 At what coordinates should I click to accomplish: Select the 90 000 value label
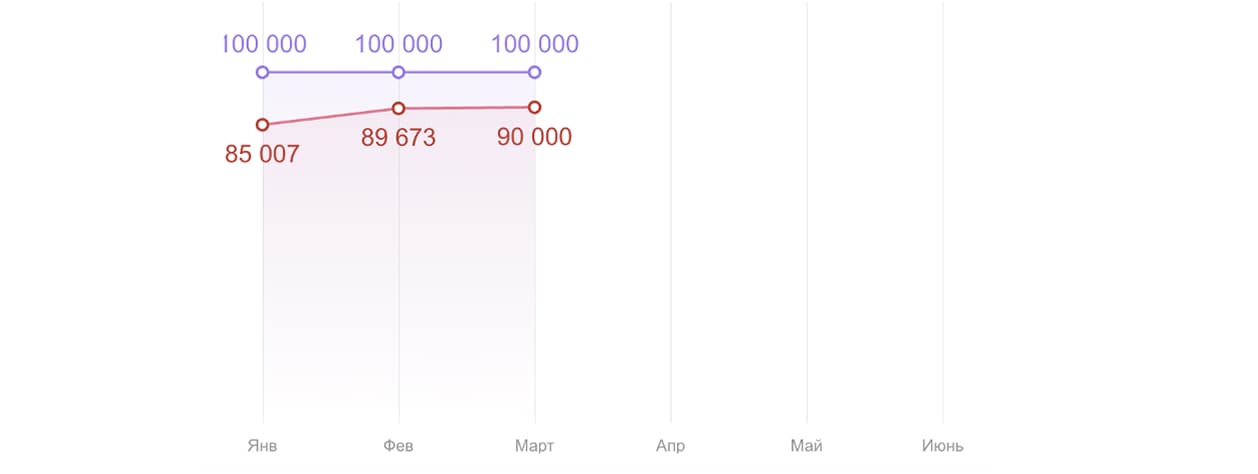(x=534, y=137)
